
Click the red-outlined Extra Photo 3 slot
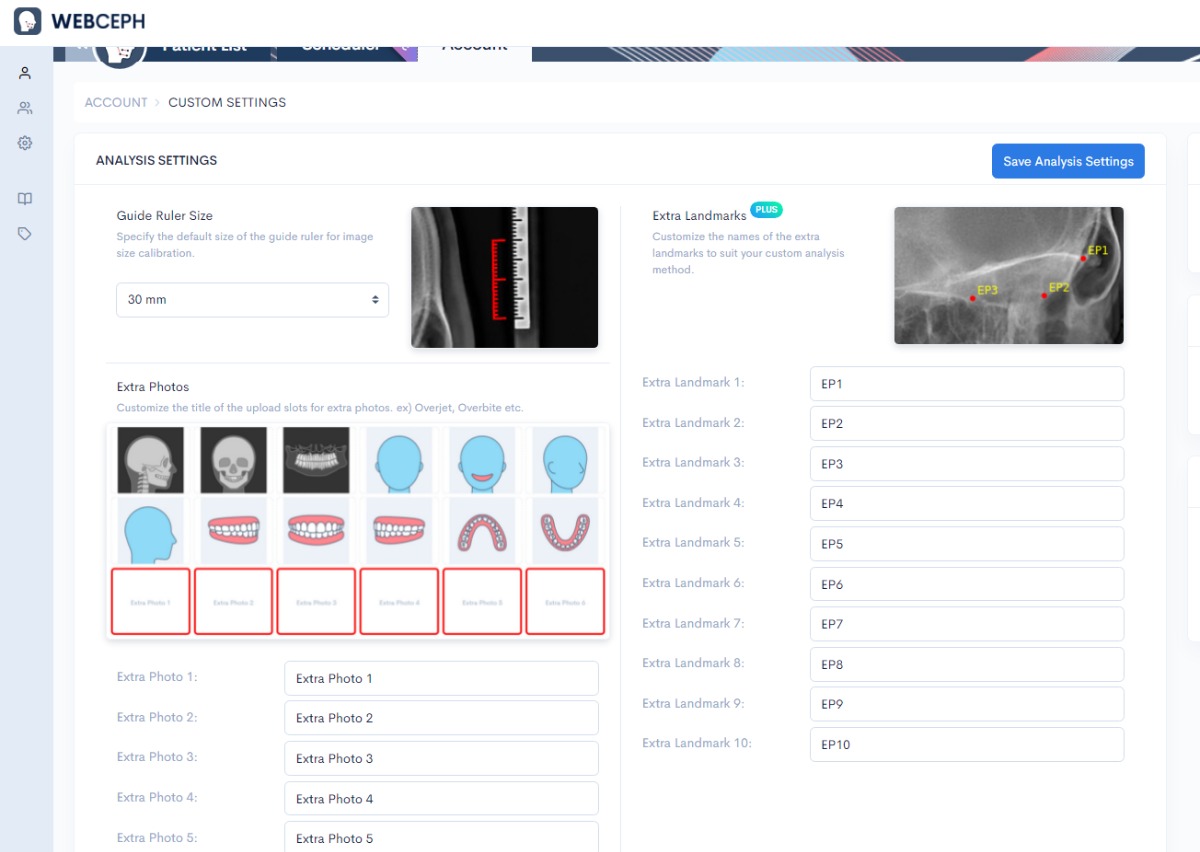(x=316, y=601)
